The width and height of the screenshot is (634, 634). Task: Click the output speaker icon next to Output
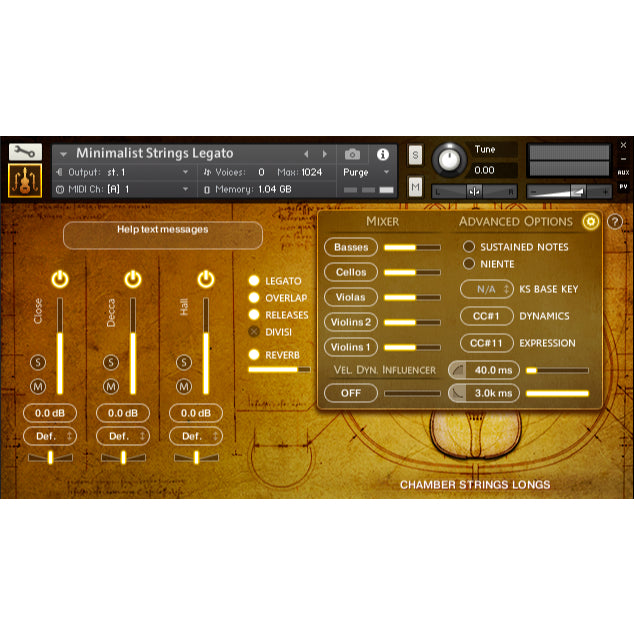(x=59, y=172)
